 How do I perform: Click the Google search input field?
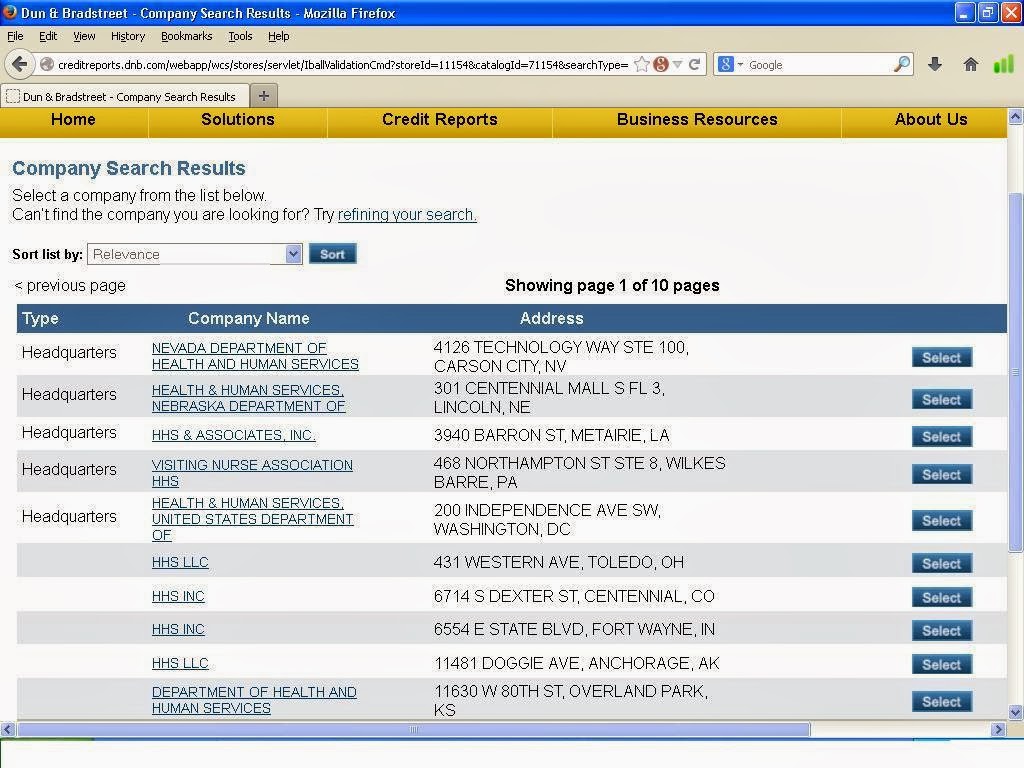tap(818, 64)
